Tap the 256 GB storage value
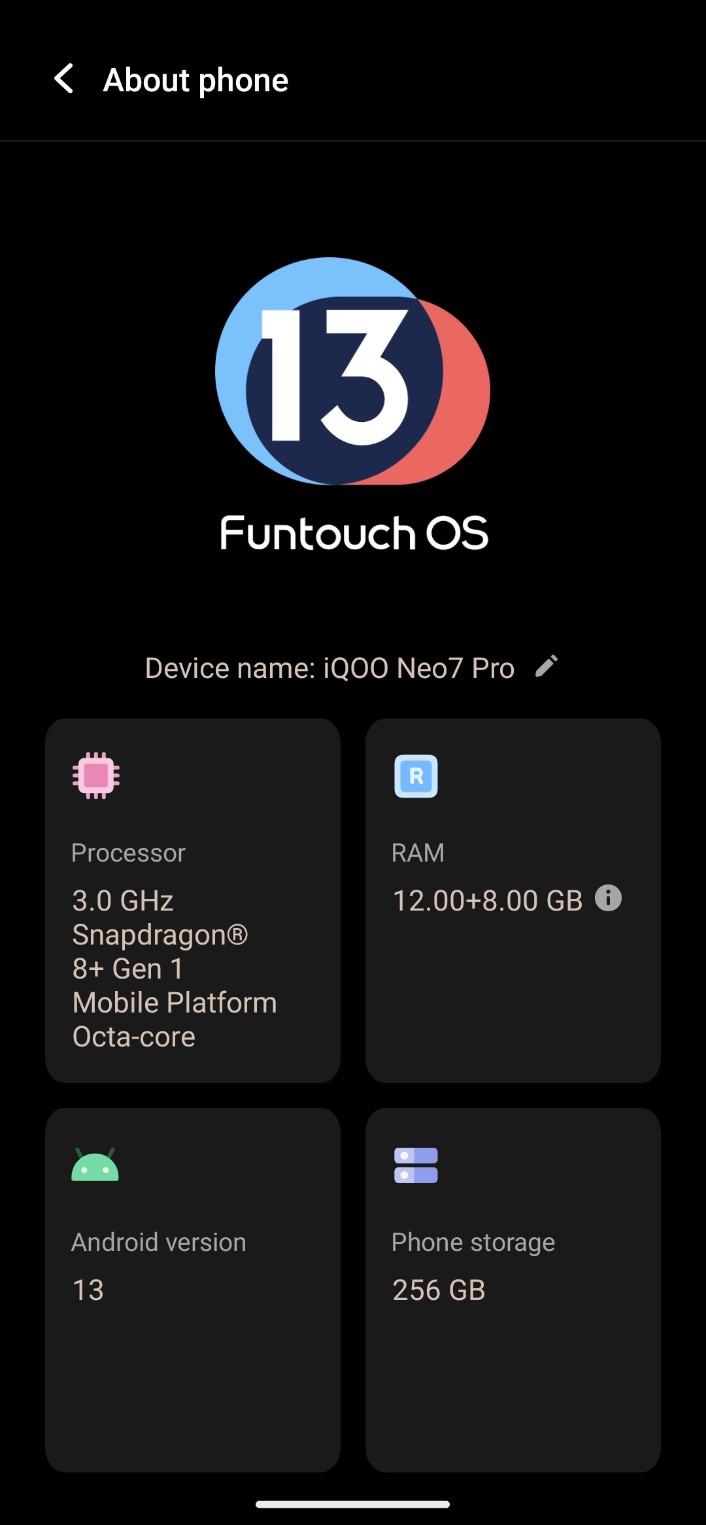 click(438, 1290)
